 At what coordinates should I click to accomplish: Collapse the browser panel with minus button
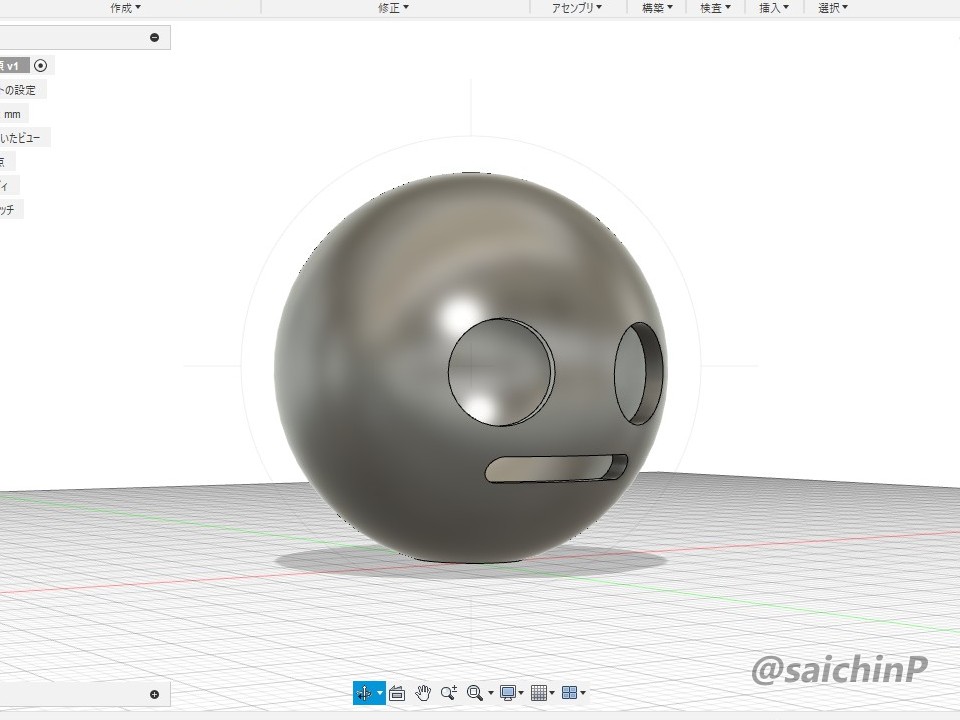154,38
